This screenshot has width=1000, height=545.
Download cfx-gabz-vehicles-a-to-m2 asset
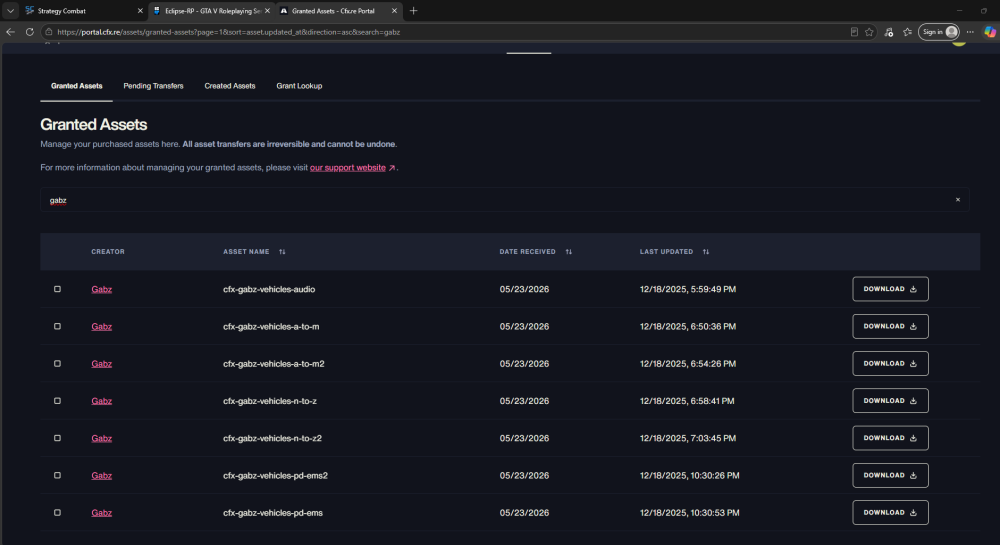tap(890, 363)
